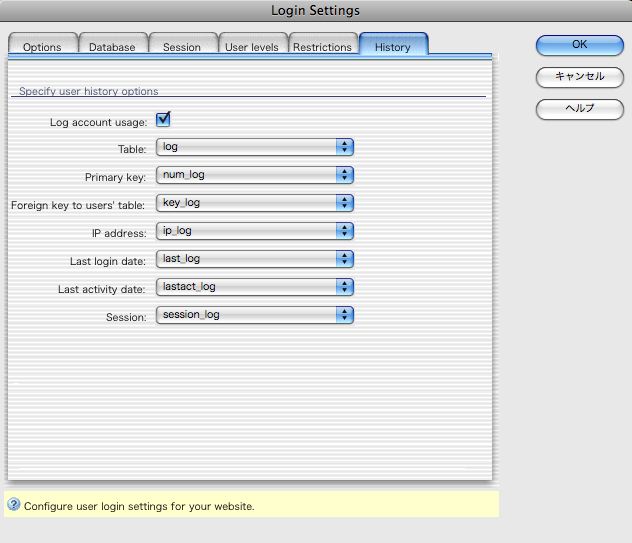Confirm settings with the OK button
Screen dimensions: 632x543
pos(580,45)
